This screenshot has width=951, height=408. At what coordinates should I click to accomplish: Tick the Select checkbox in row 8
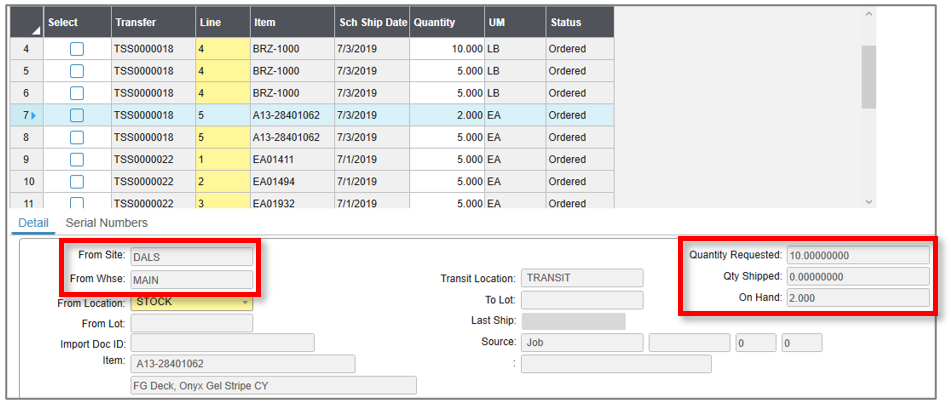pos(77,138)
